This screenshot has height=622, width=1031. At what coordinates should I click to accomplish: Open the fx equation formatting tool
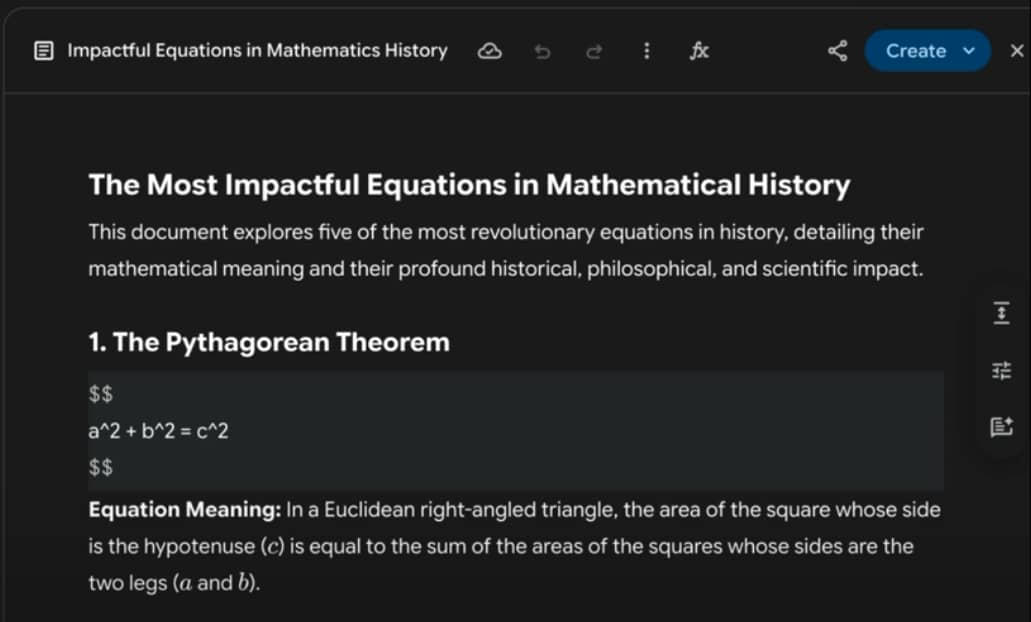click(x=699, y=50)
